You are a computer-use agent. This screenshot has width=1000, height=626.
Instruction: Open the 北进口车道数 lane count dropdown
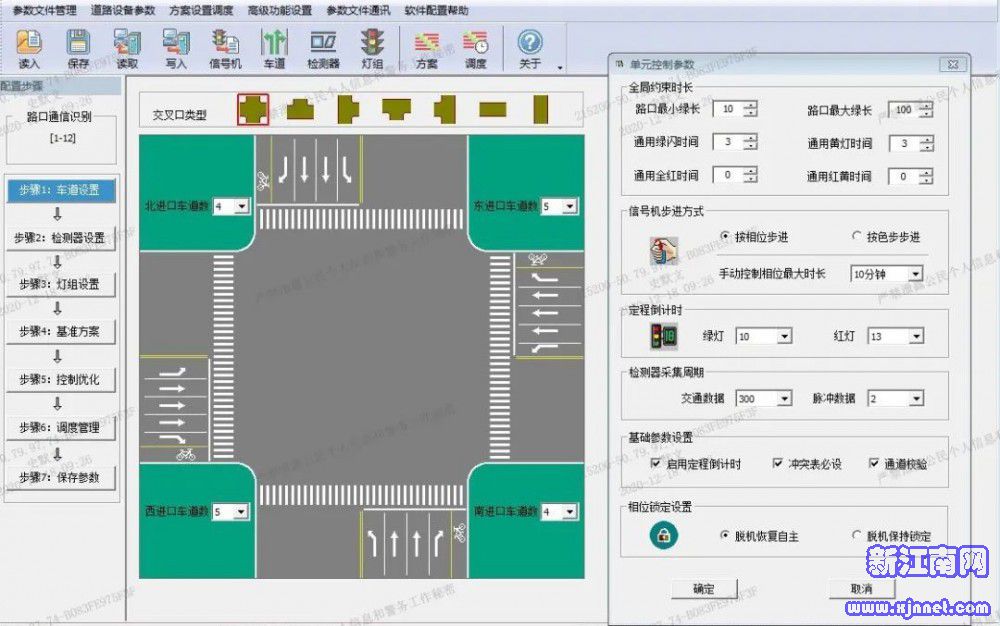241,207
